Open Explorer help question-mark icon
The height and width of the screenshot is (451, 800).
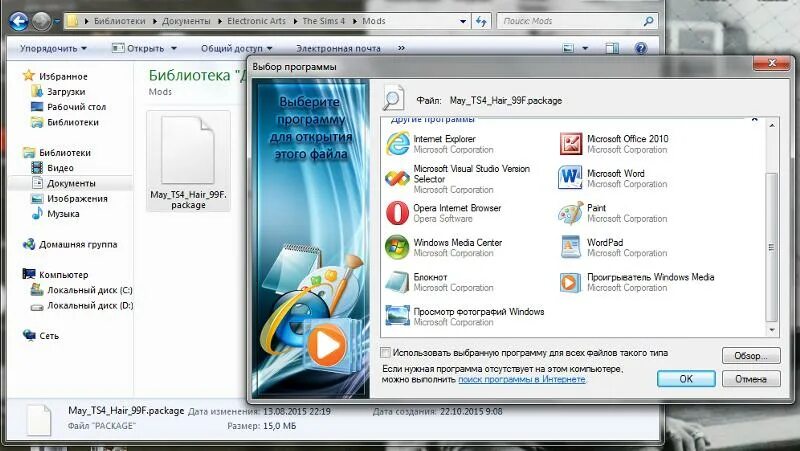641,48
